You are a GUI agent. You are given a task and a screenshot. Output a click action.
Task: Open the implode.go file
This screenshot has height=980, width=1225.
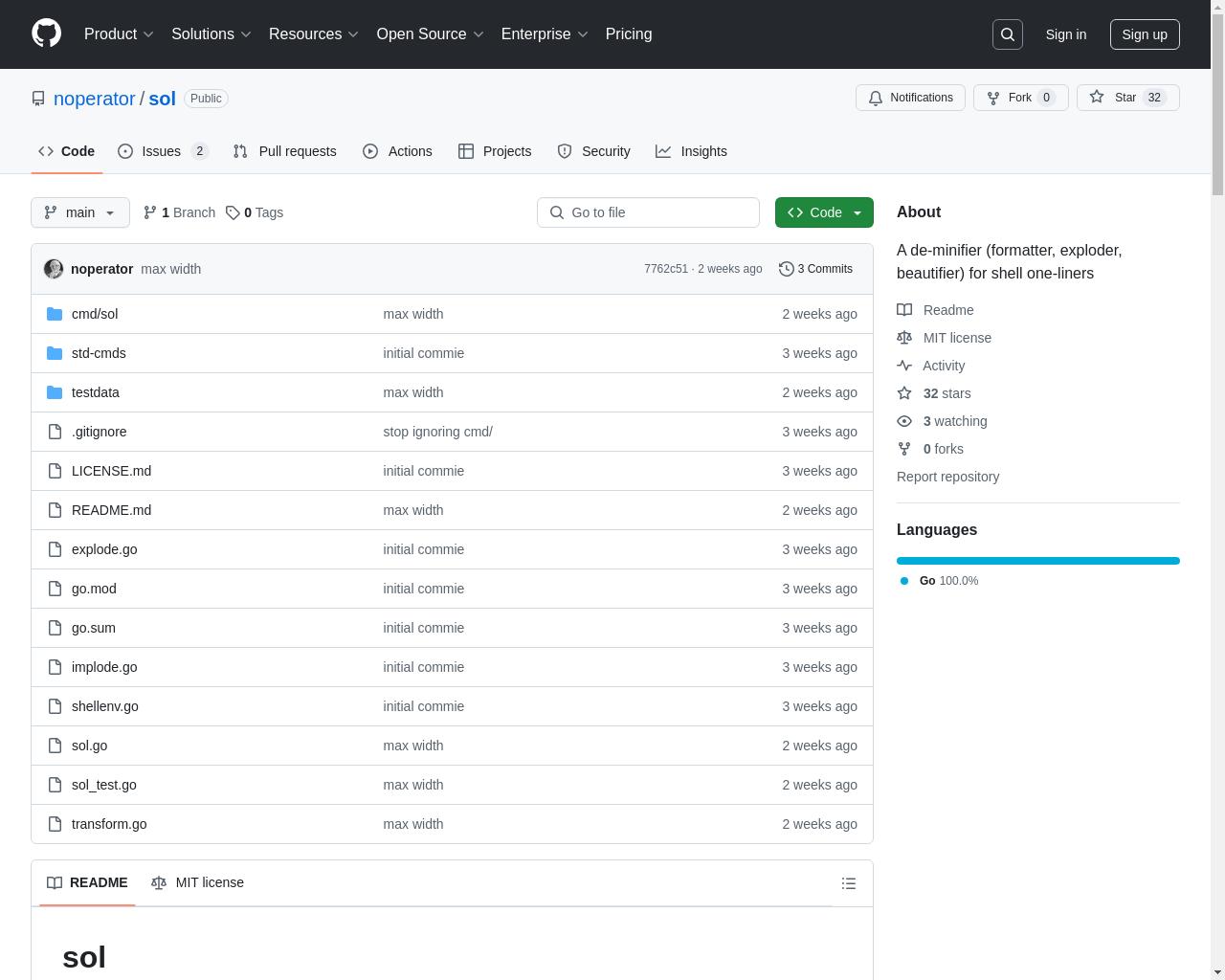coord(104,667)
